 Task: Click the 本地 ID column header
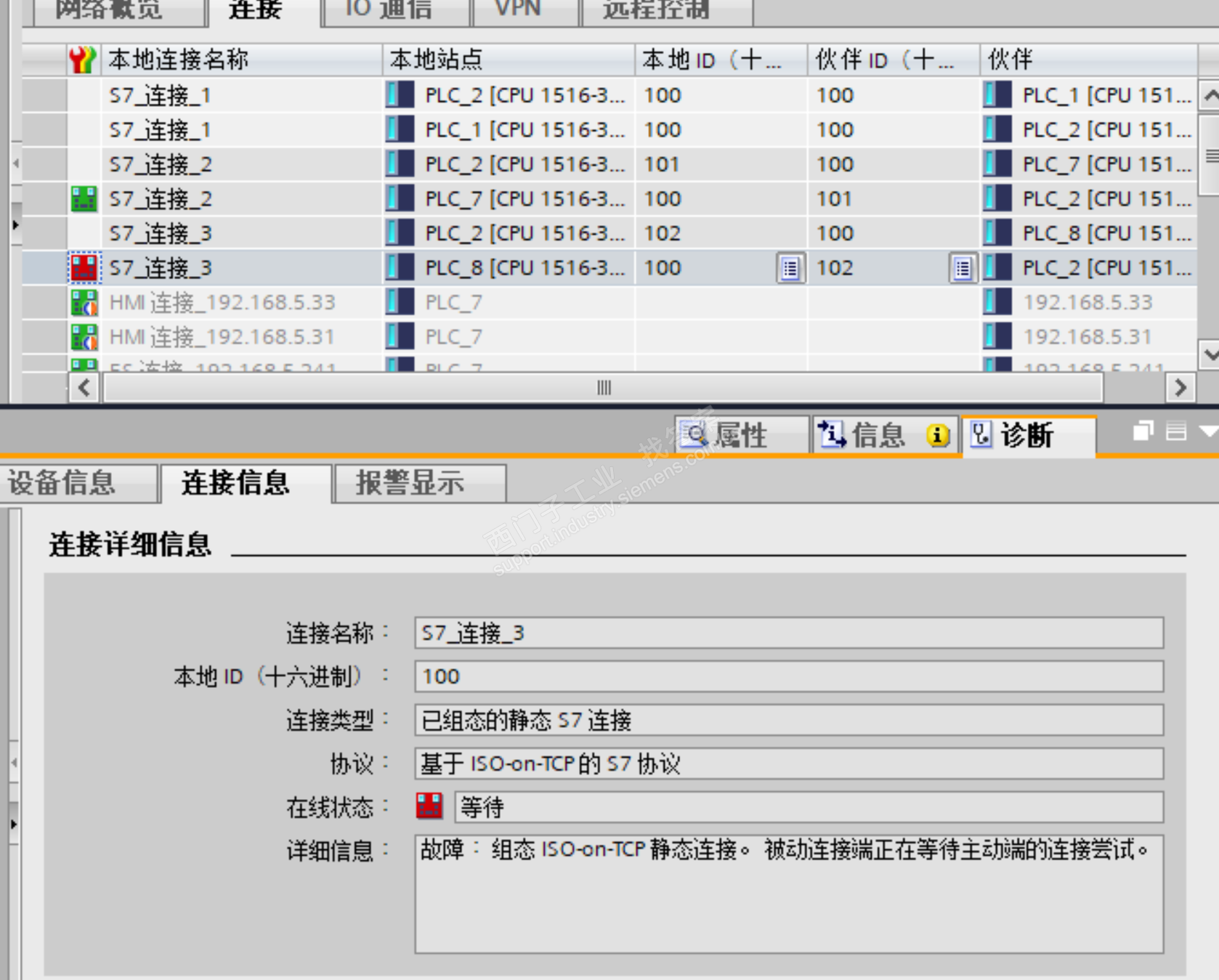tap(721, 60)
